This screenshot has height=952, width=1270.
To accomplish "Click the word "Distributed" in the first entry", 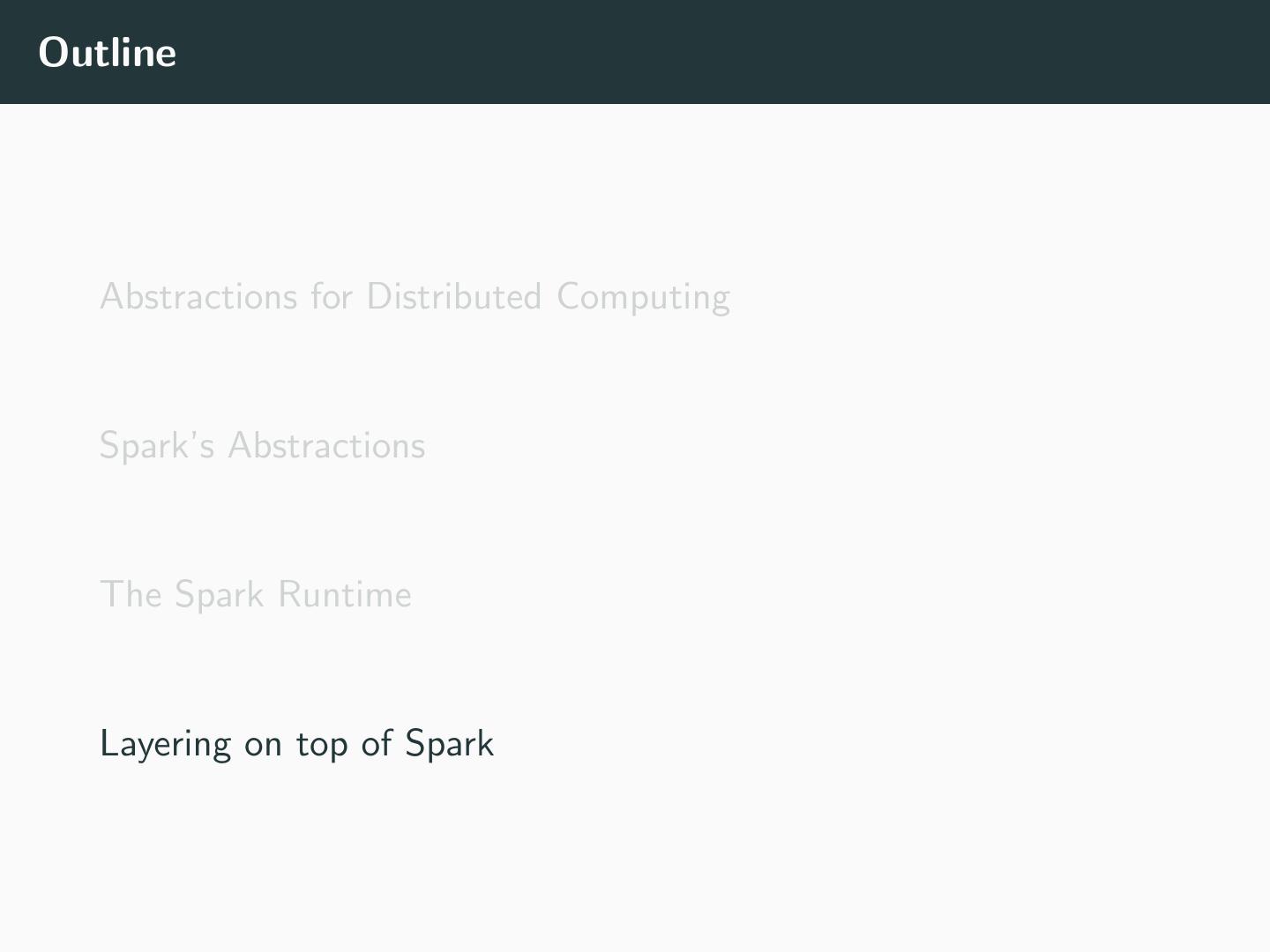I will click(453, 297).
